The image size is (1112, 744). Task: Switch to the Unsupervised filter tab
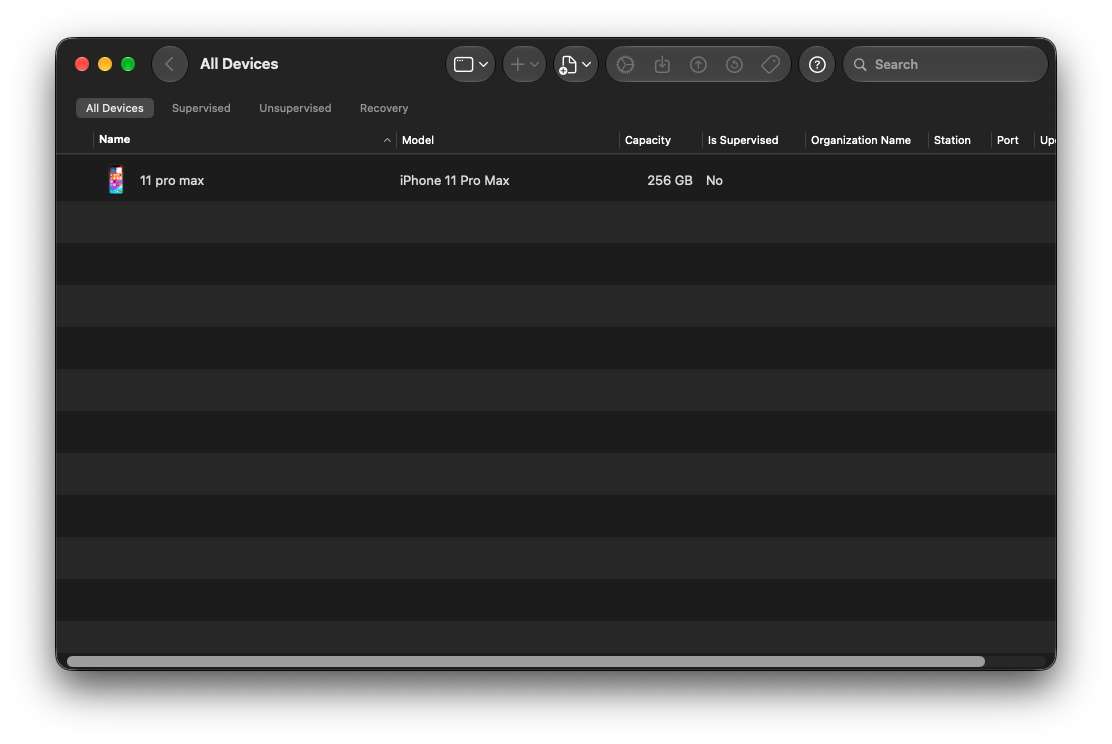pyautogui.click(x=295, y=108)
